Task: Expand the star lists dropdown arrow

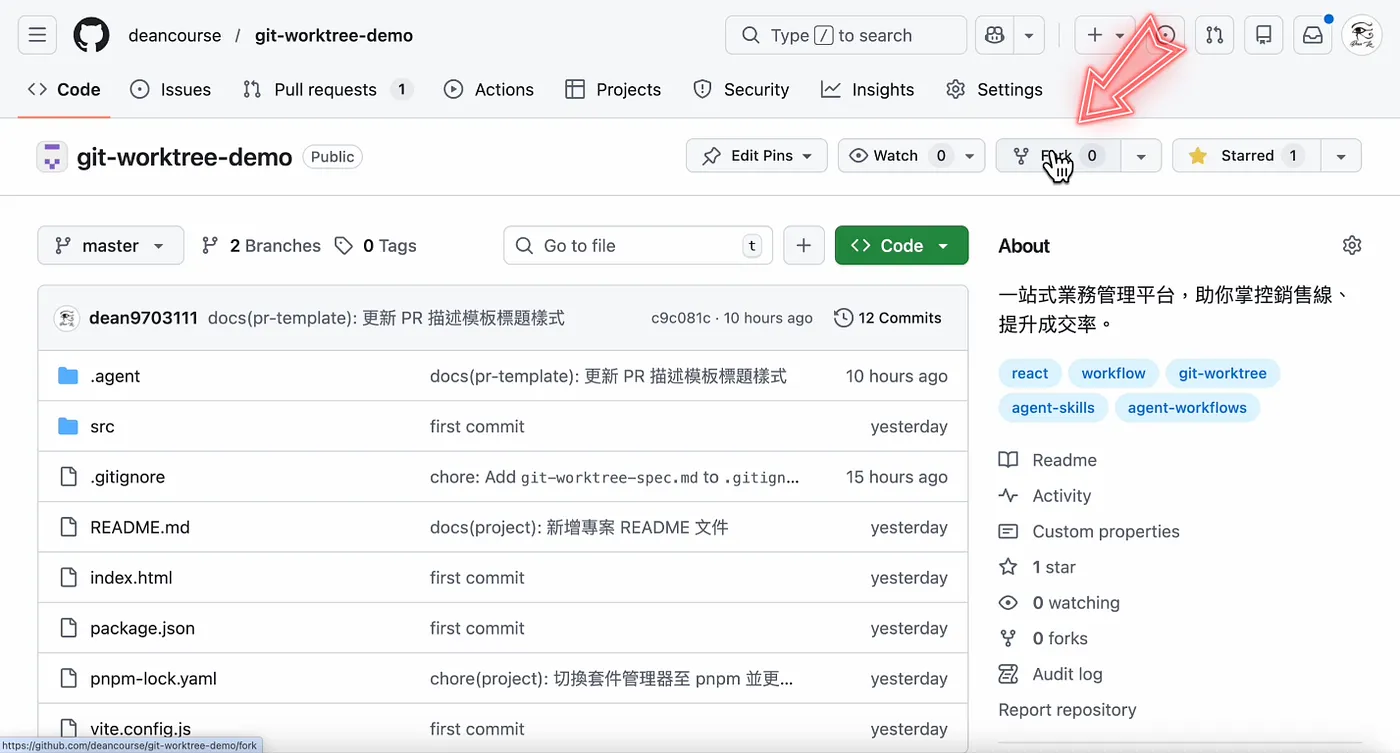Action: pos(1341,156)
